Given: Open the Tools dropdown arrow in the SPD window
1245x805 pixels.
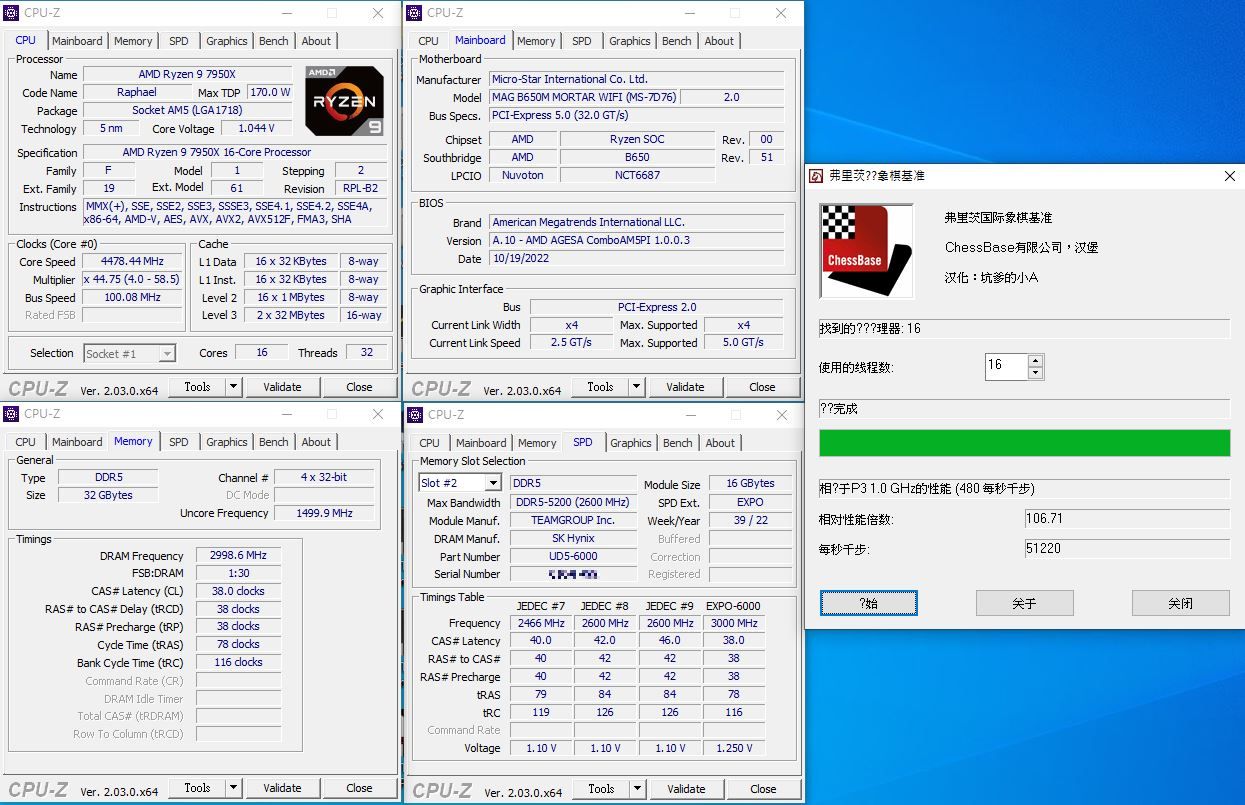Looking at the screenshot, I should click(636, 789).
